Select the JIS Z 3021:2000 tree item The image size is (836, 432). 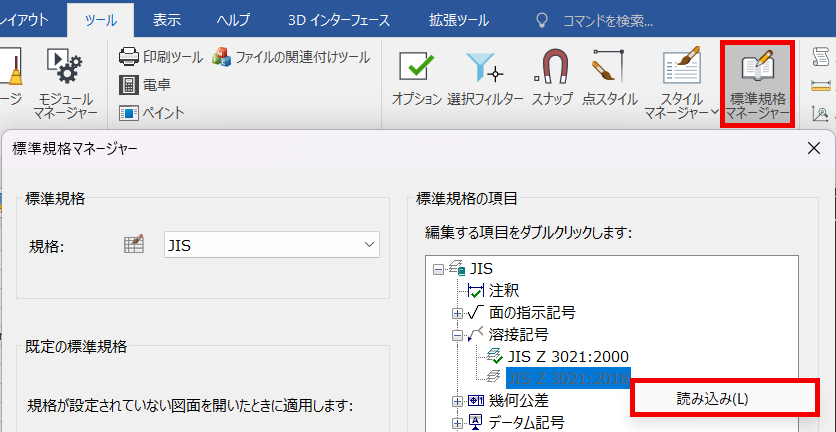567,356
